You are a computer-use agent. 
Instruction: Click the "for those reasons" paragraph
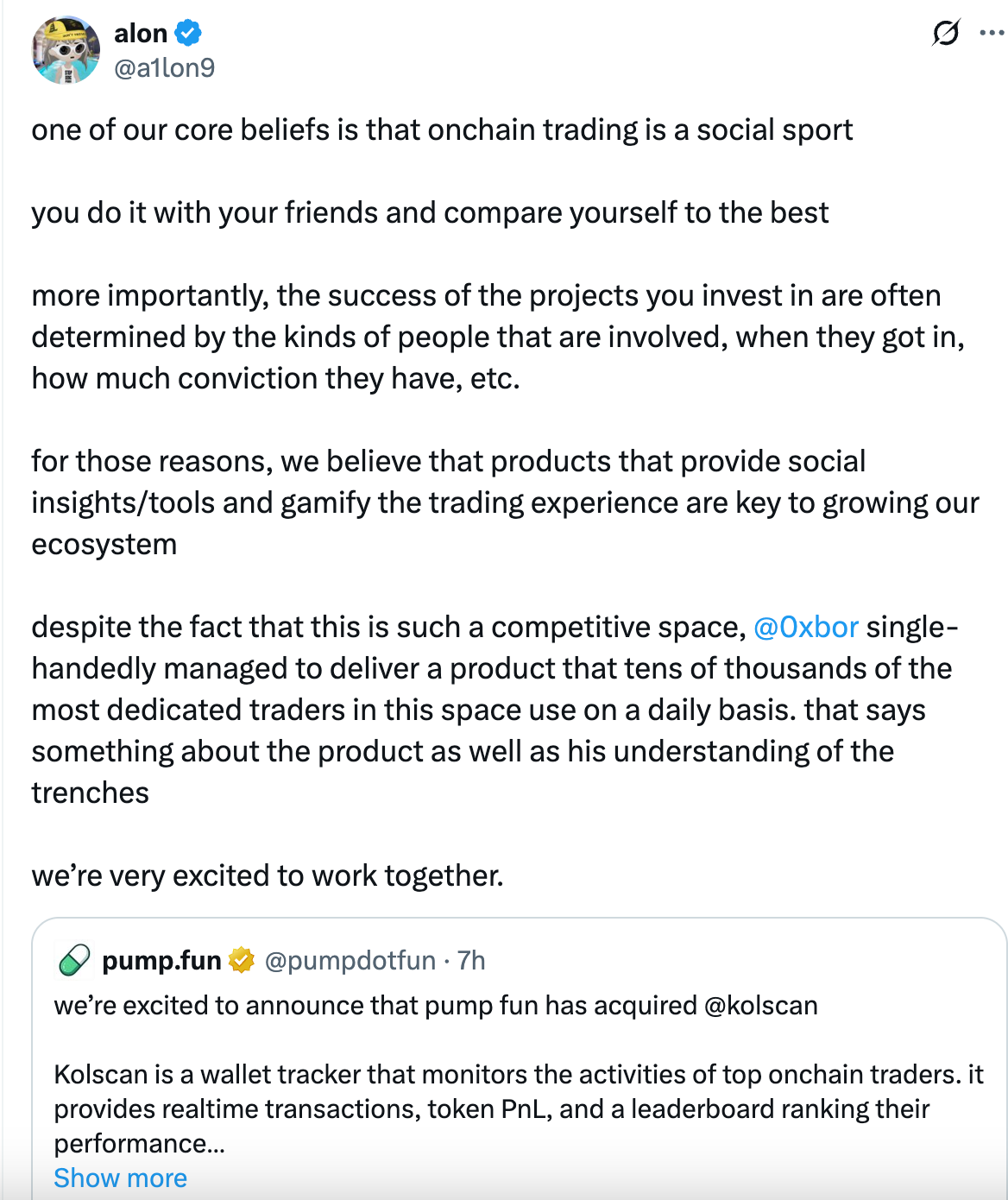(505, 502)
